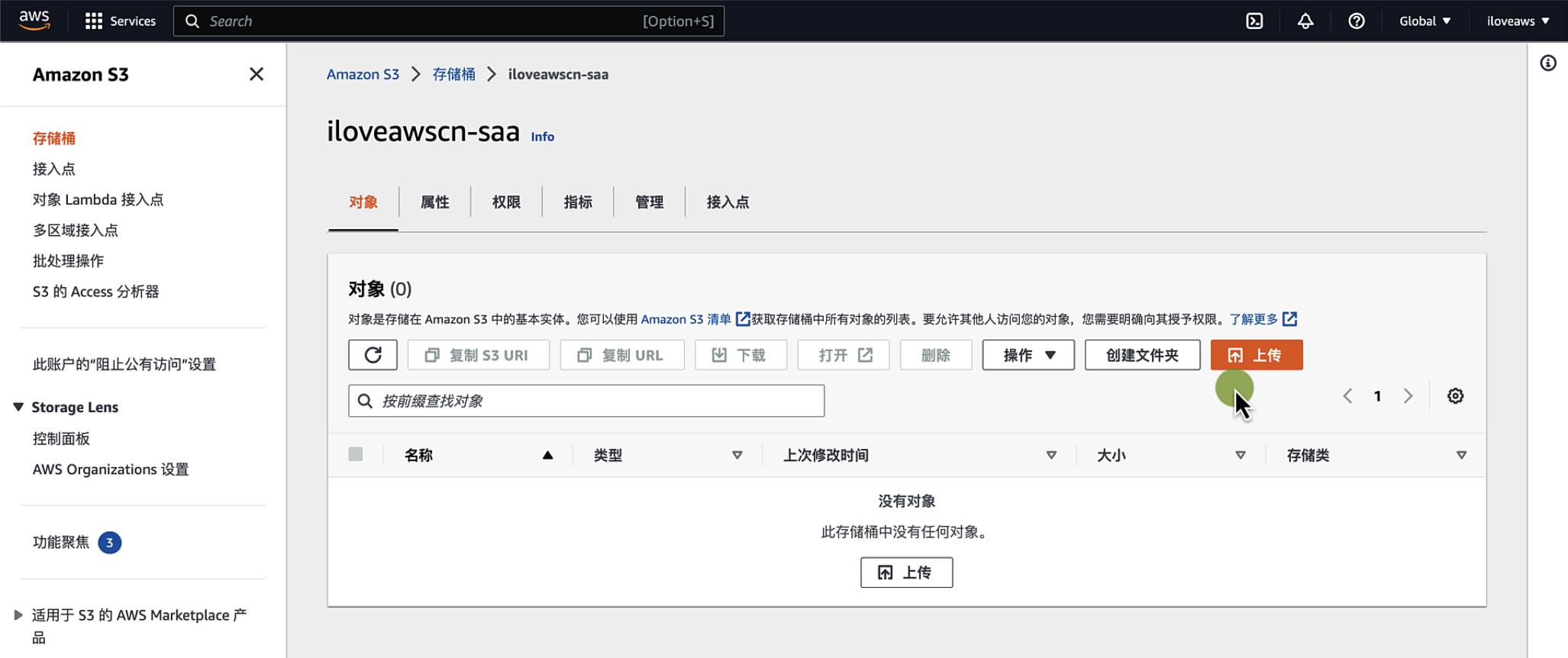Screen dimensions: 1568x658
Task: Open the 操作 actions dropdown
Action: [x=1028, y=355]
